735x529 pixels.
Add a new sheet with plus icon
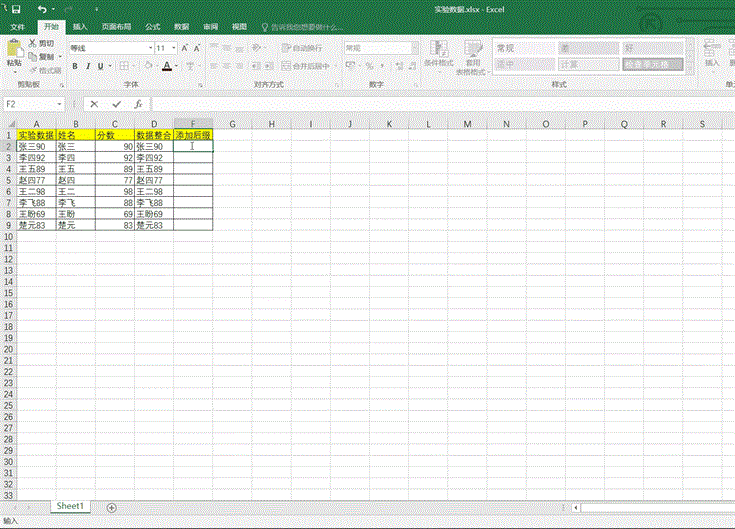[x=111, y=508]
